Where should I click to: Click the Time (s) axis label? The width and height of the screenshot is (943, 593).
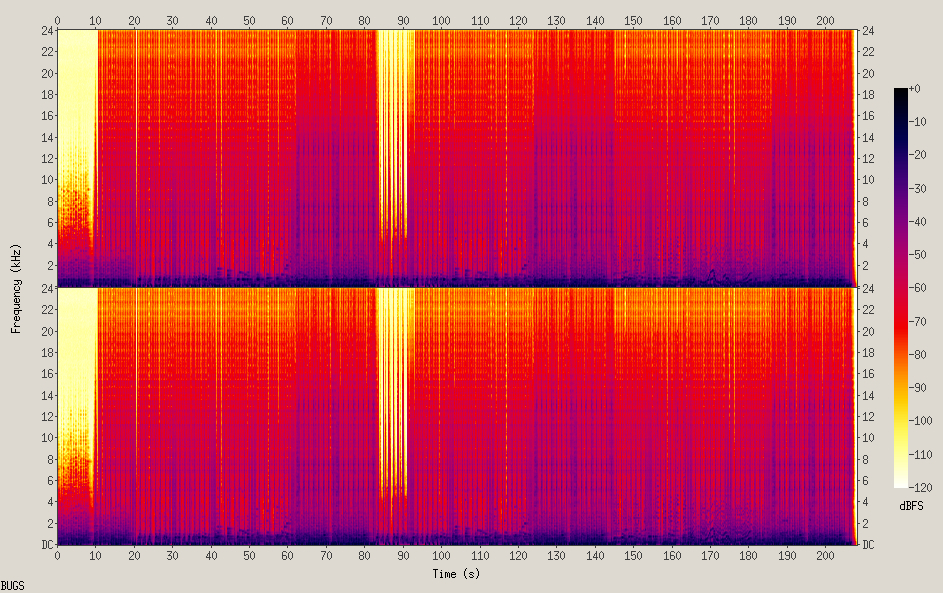click(x=456, y=574)
